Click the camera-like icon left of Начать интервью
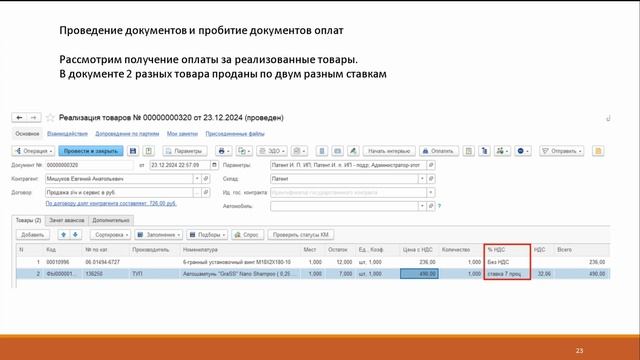This screenshot has width=640, height=360. pos(338,151)
